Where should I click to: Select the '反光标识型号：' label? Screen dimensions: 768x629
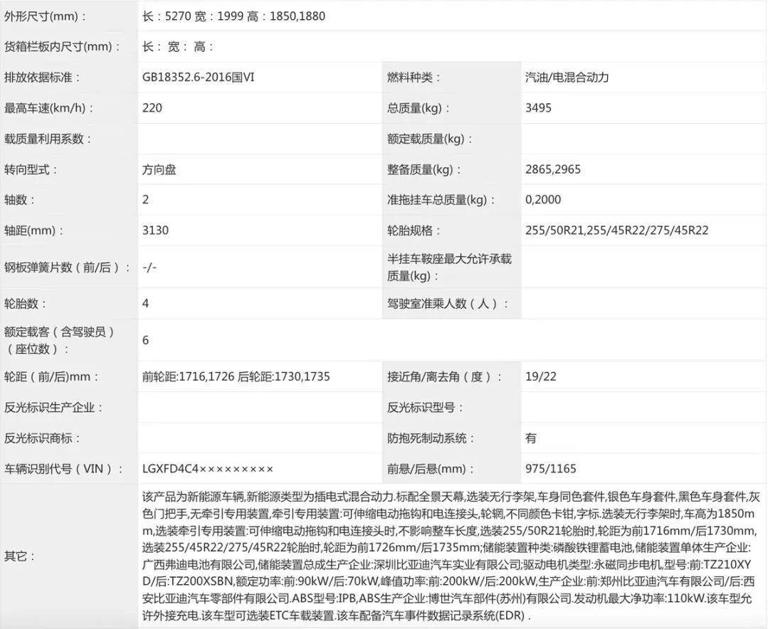425,408
